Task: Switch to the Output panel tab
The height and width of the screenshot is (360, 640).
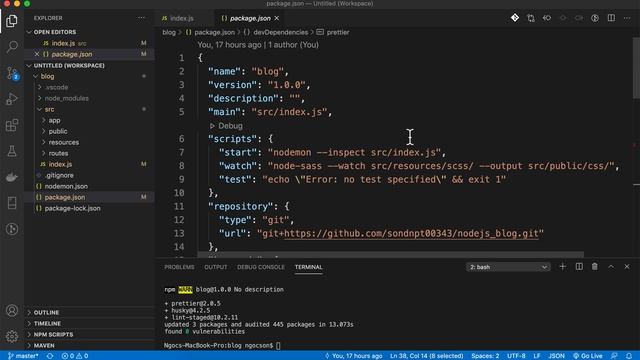Action: (x=216, y=267)
